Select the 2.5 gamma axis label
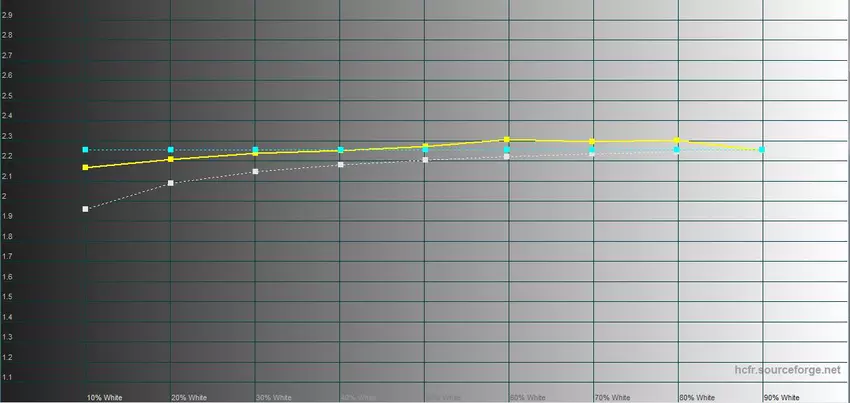 tap(8, 96)
